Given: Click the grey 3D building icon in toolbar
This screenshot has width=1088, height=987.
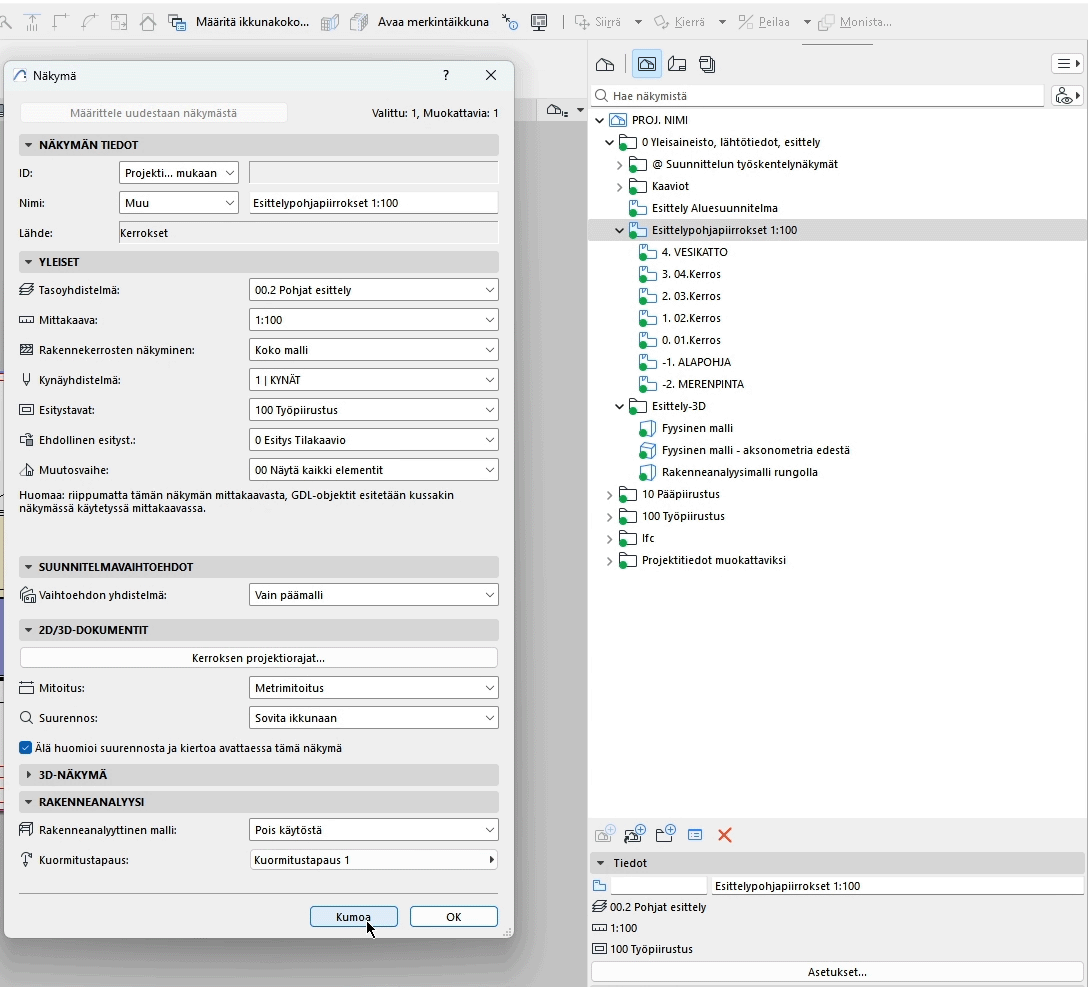Looking at the screenshot, I should [330, 22].
